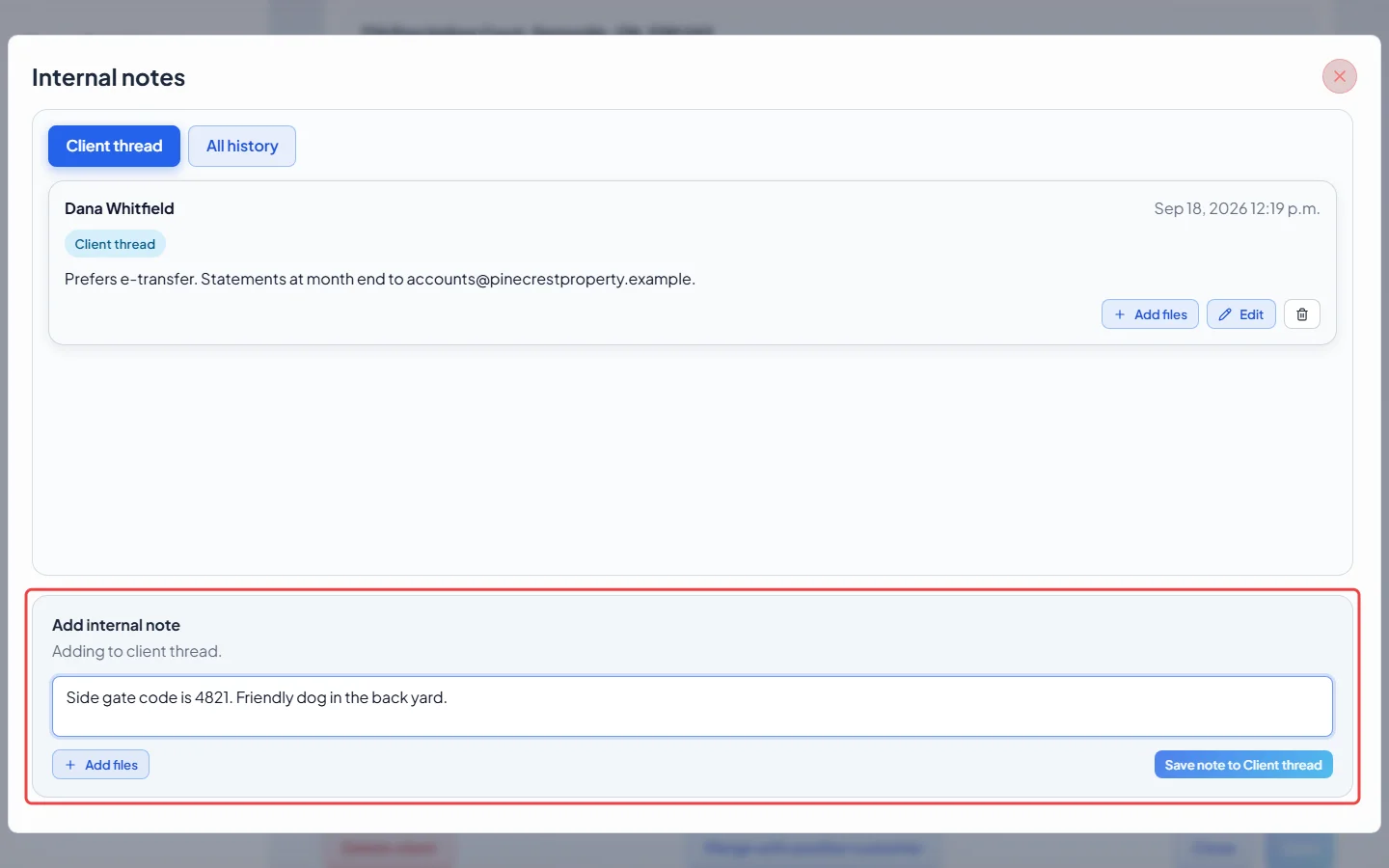The height and width of the screenshot is (868, 1389).
Task: Save note to Client thread
Action: click(x=1243, y=765)
